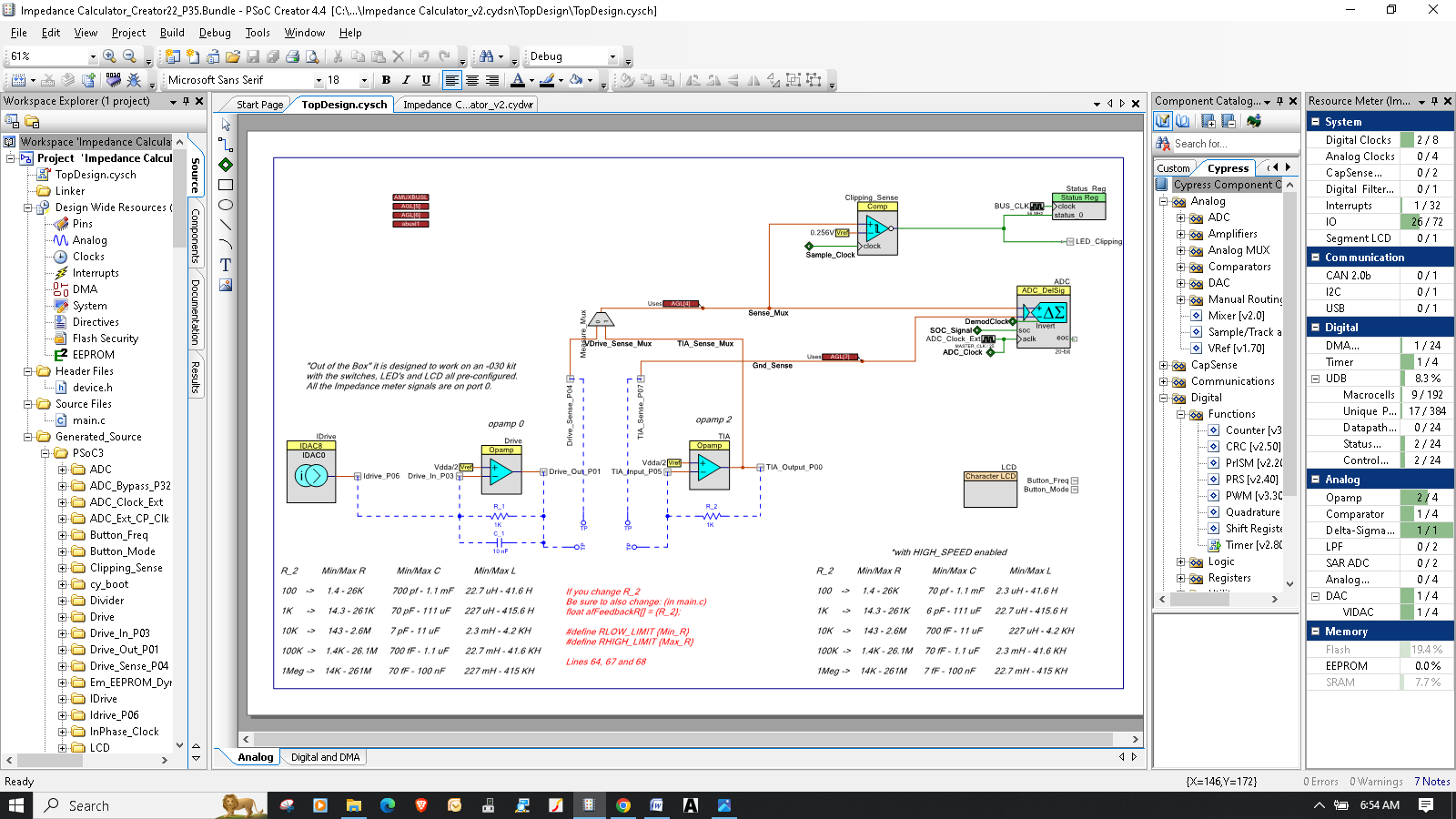Select the rectangle drawing tool
Image resolution: width=1456 pixels, height=819 pixels.
pyautogui.click(x=226, y=185)
